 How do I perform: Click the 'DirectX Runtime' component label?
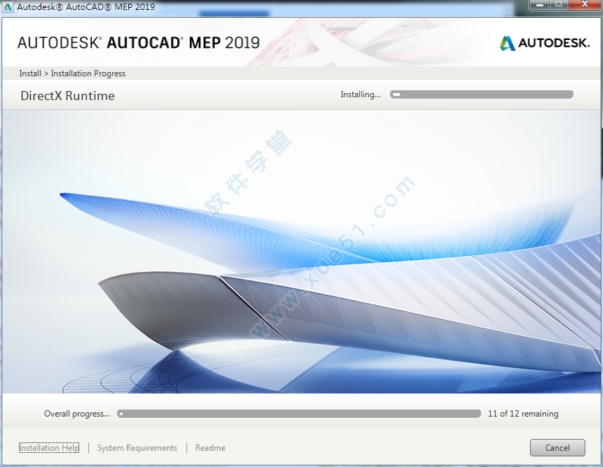[67, 96]
